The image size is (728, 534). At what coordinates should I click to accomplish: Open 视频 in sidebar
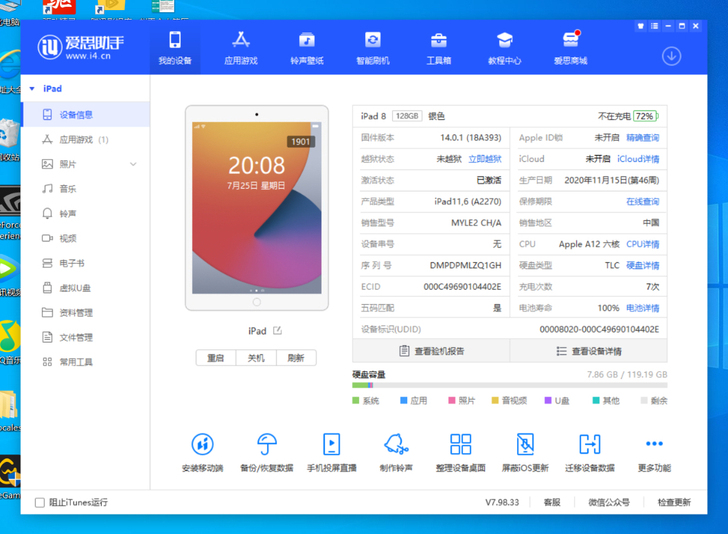tap(86, 238)
